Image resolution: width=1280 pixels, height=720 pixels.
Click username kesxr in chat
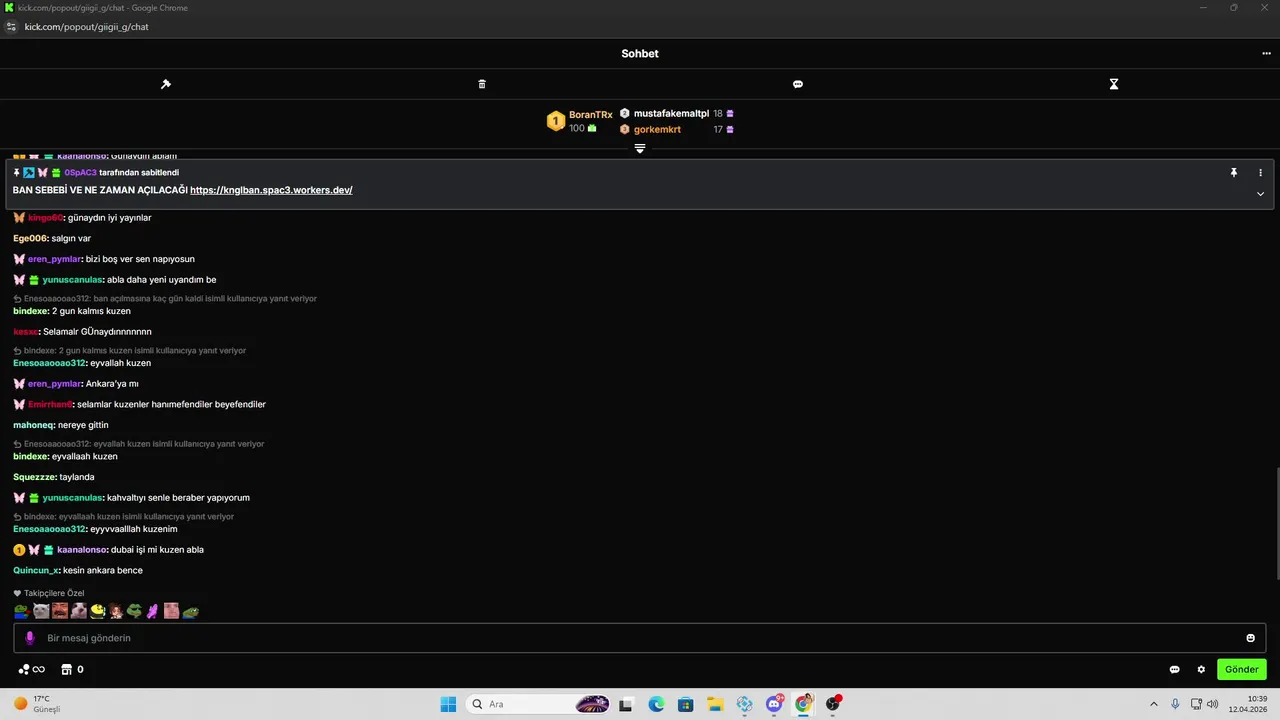click(x=25, y=332)
